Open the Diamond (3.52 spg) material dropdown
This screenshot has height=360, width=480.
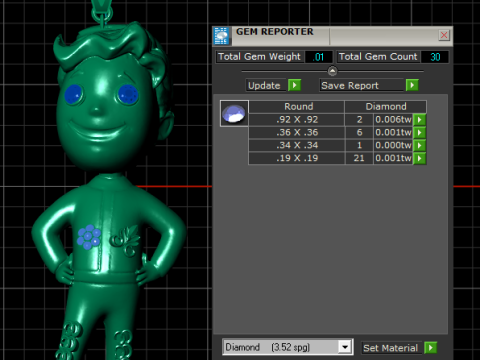[345, 347]
